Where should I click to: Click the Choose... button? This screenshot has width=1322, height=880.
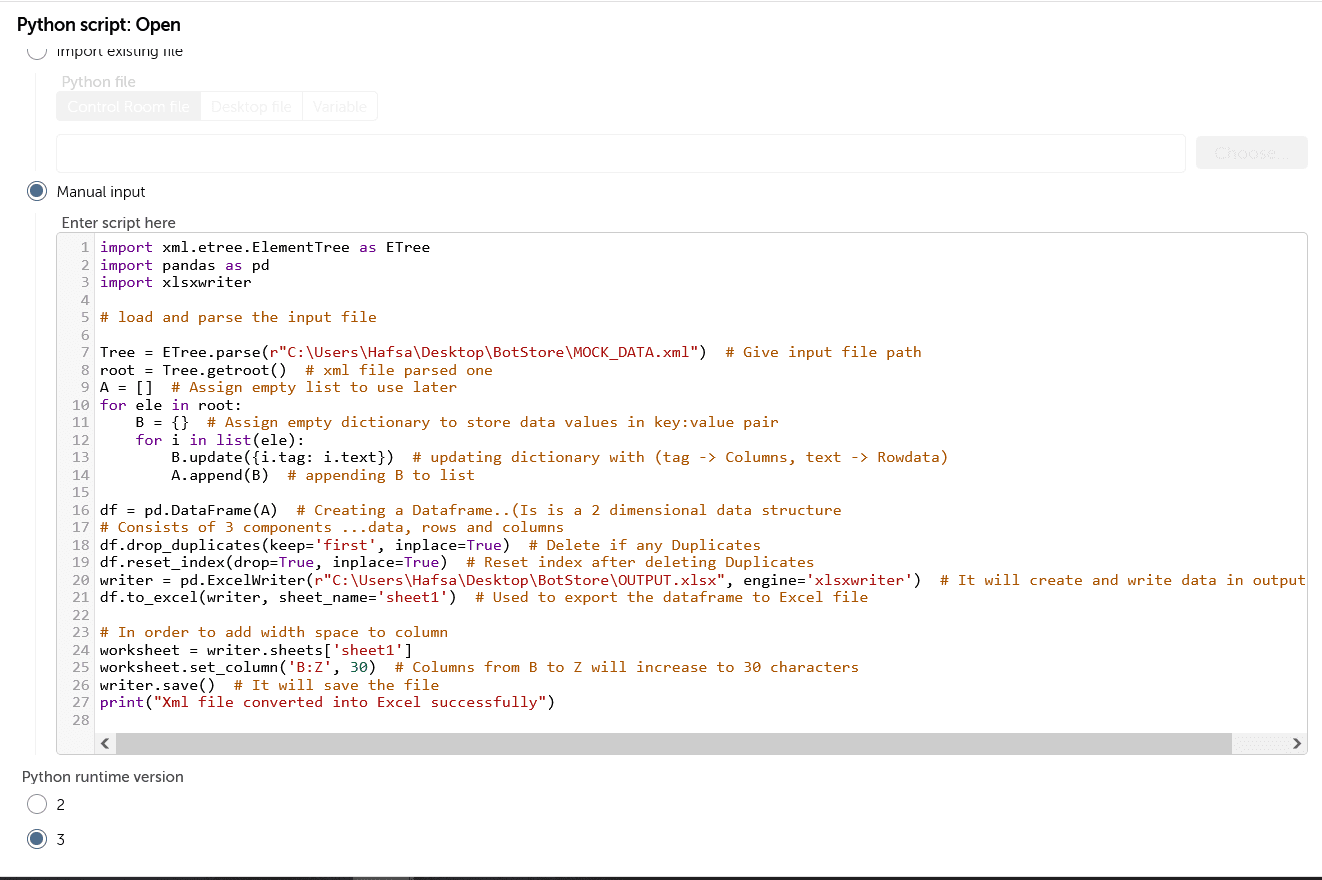[x=1251, y=153]
